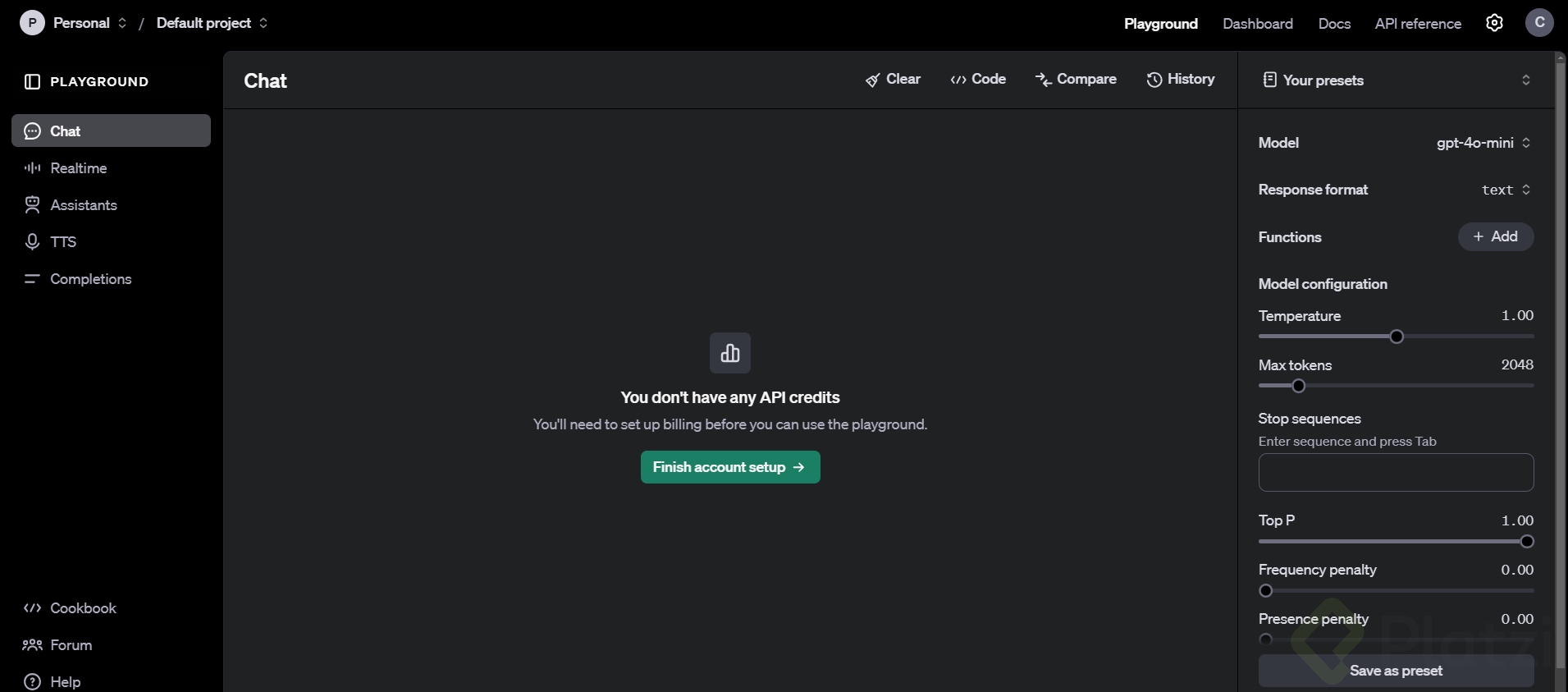Open the user account avatar C
The image size is (1568, 692).
click(1539, 23)
